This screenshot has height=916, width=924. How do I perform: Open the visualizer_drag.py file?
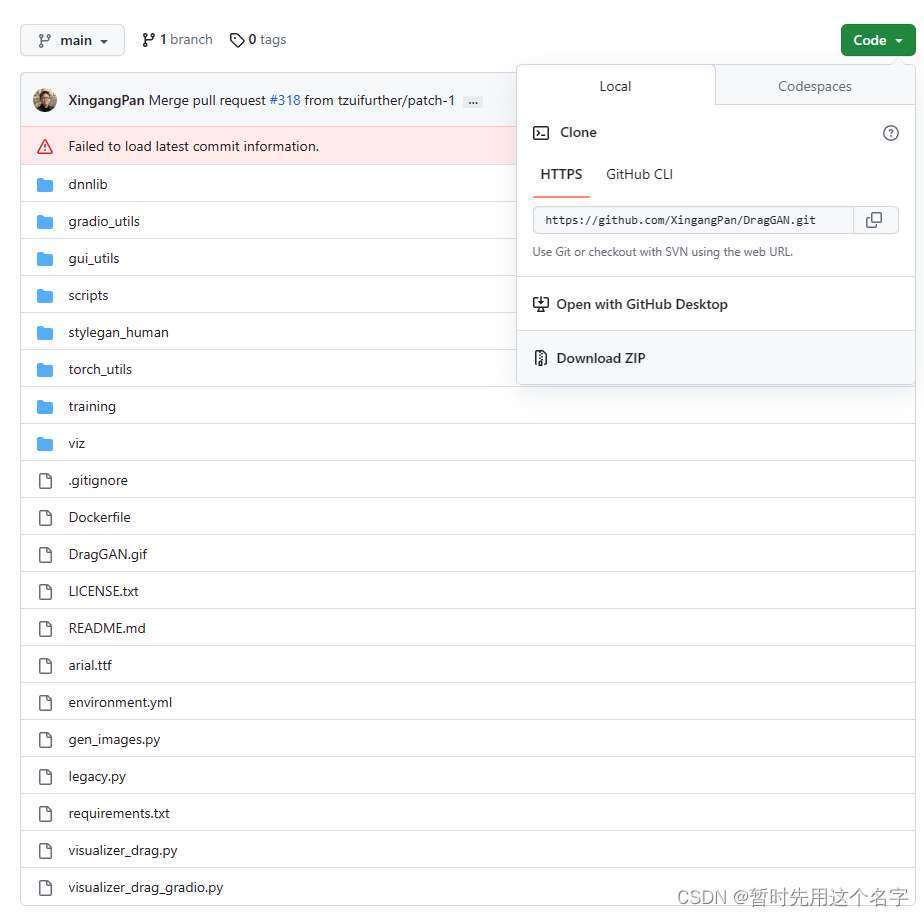point(123,851)
